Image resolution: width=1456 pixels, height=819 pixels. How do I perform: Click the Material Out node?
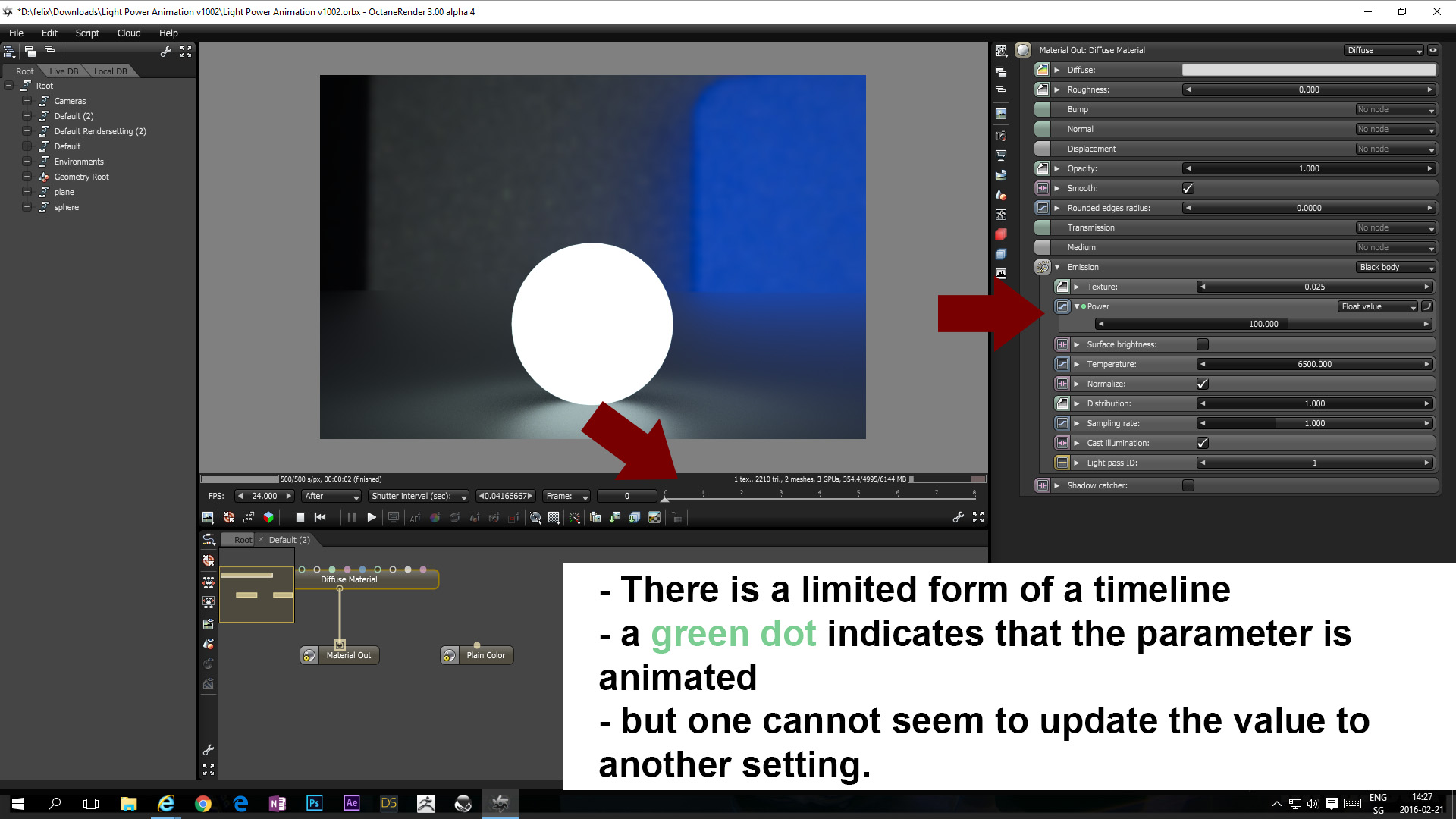tap(348, 655)
